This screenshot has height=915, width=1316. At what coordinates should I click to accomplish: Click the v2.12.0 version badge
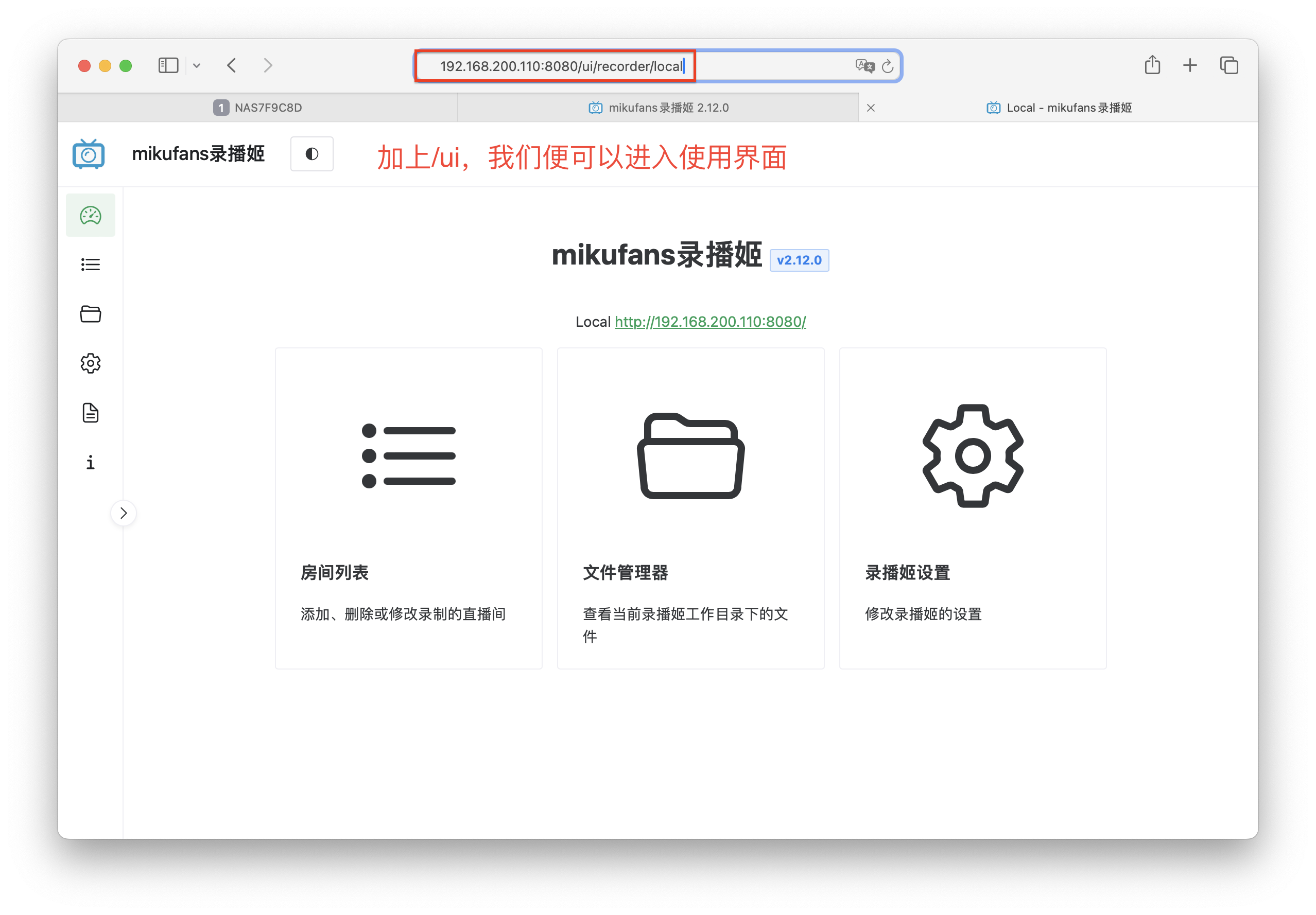coord(799,260)
